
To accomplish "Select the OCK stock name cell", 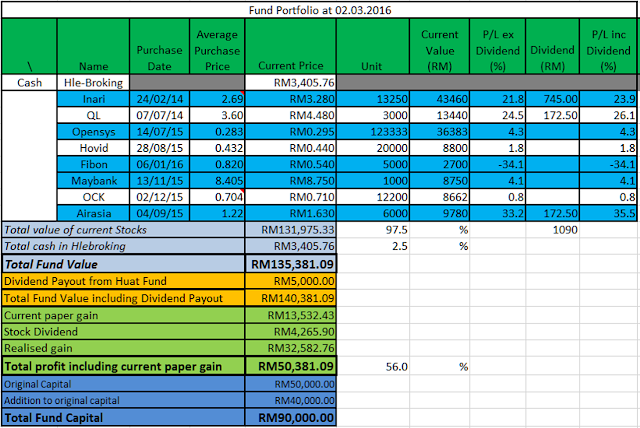I will 93,197.
